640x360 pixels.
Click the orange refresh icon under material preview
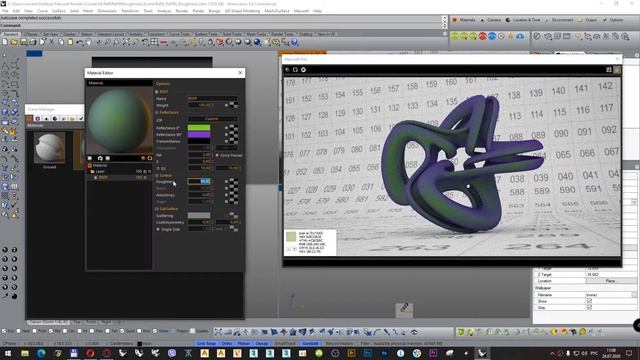pyautogui.click(x=149, y=158)
